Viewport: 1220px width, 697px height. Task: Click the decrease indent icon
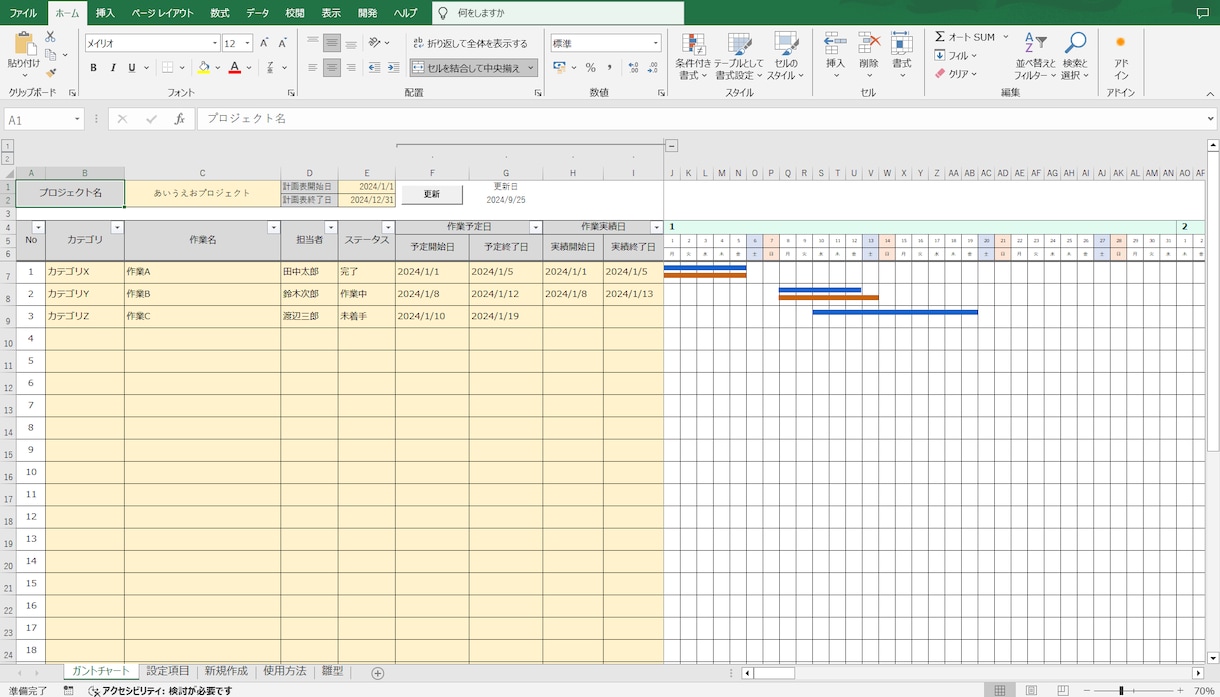(x=374, y=68)
